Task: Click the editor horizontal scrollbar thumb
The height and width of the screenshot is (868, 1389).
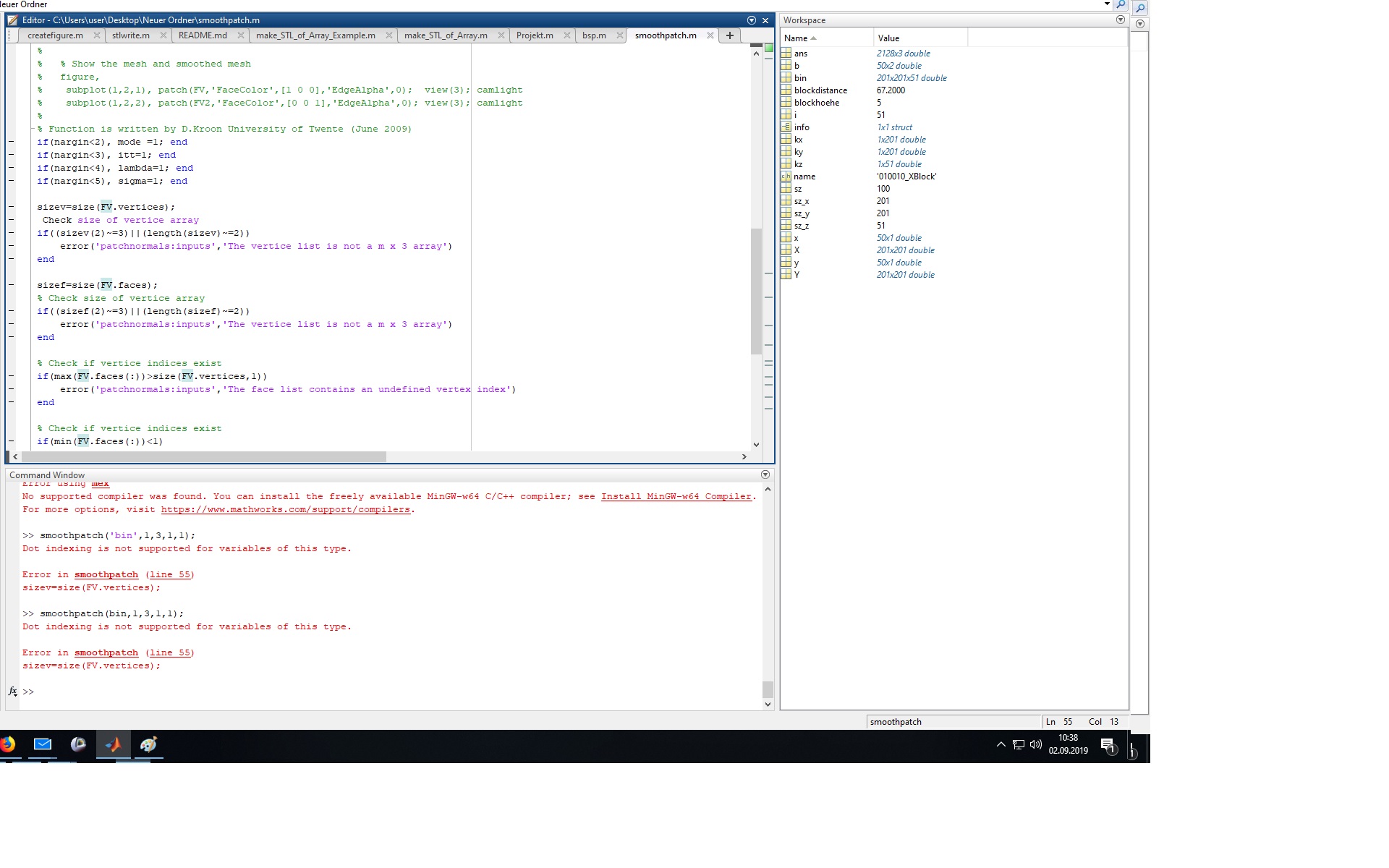Action: (203, 457)
